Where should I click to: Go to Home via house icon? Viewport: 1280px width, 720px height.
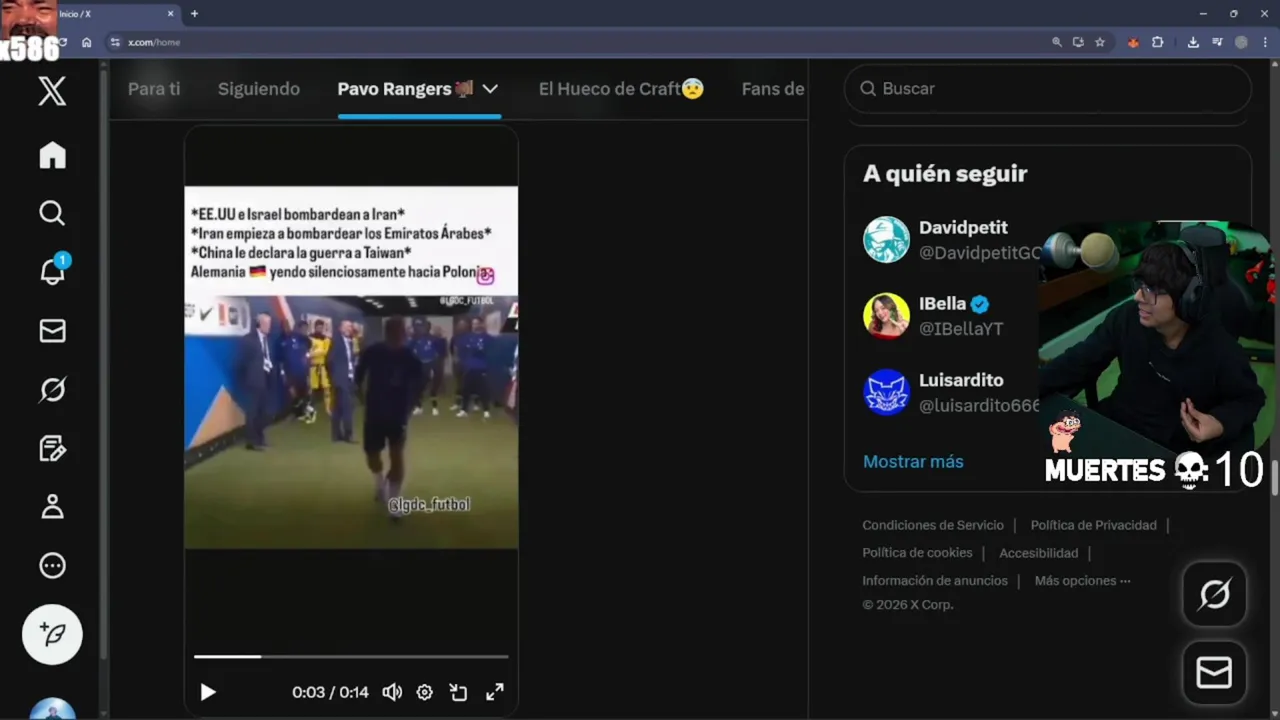coord(52,155)
